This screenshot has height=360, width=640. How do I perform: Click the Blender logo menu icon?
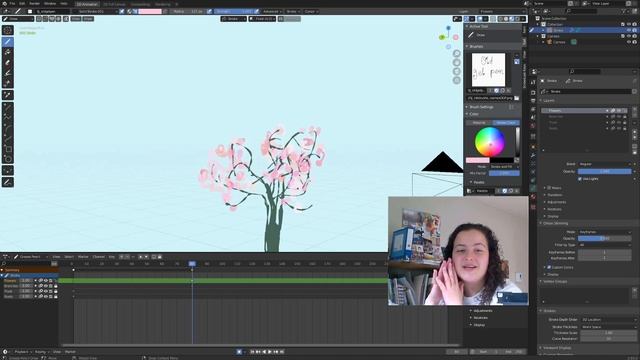3,3
